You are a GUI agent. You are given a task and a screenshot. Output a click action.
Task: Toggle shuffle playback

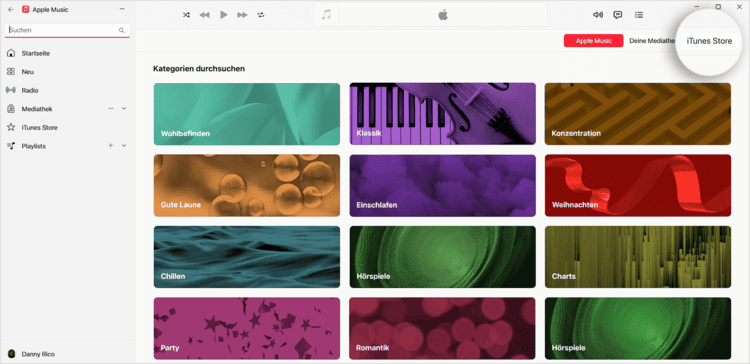(x=187, y=15)
